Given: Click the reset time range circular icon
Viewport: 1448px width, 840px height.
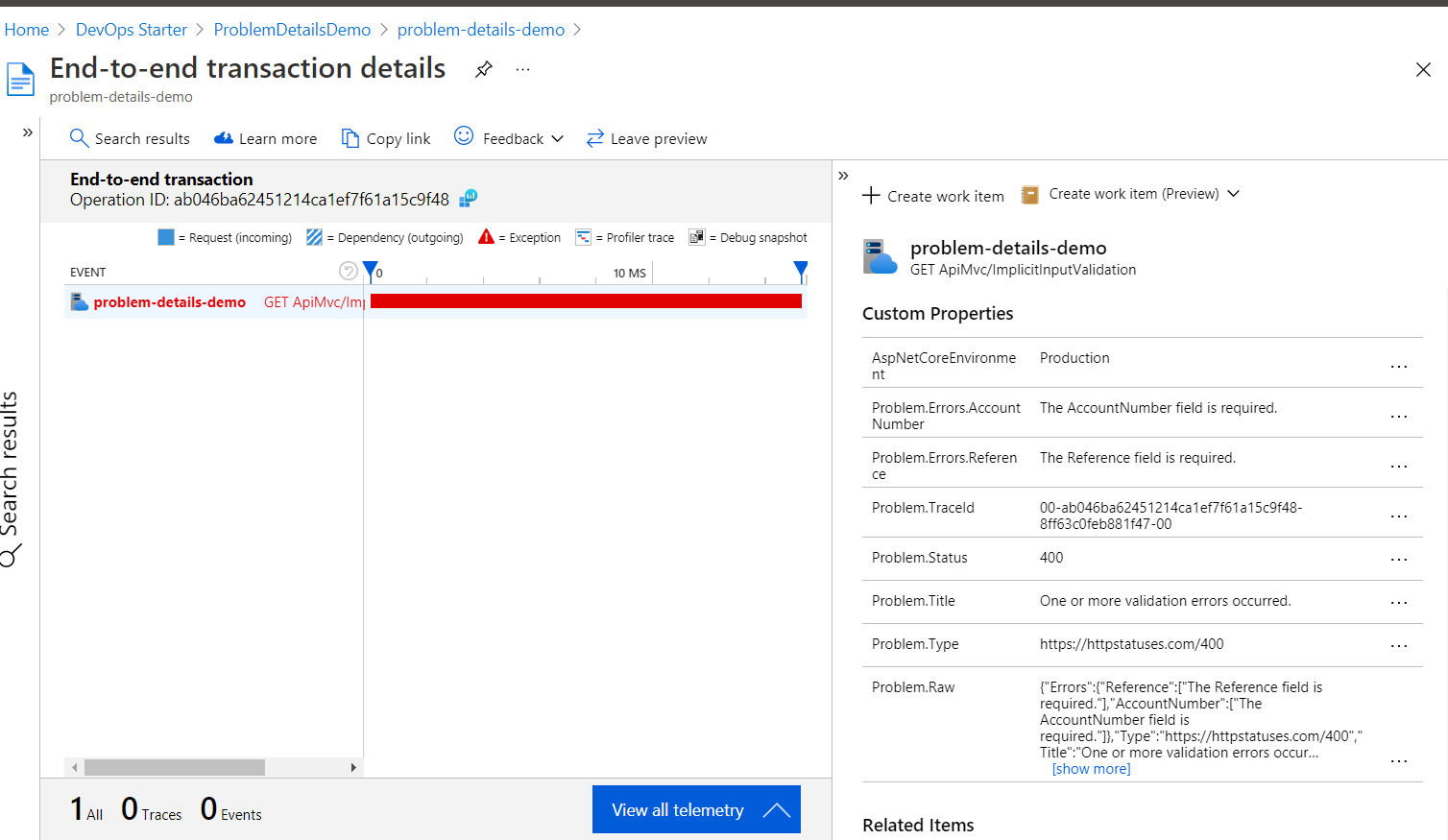Looking at the screenshot, I should (349, 272).
